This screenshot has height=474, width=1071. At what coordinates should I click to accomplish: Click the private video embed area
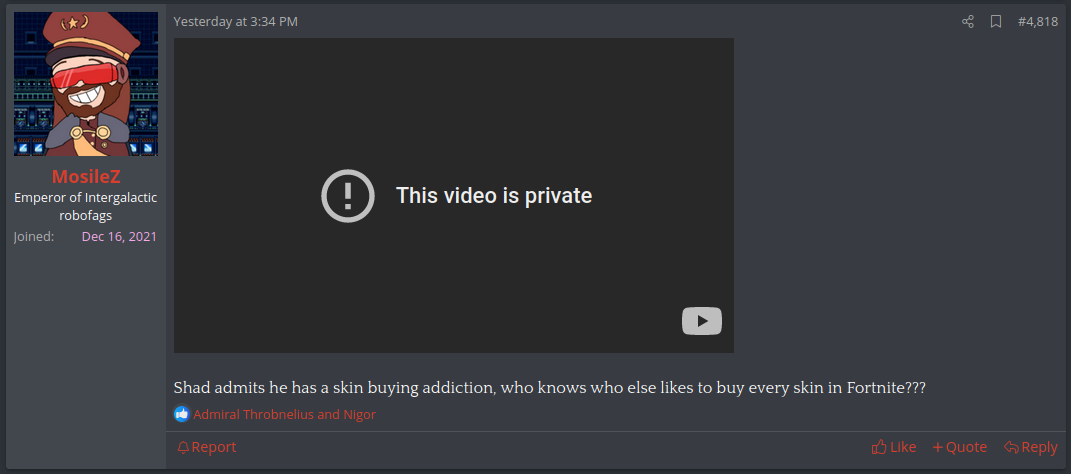[454, 195]
